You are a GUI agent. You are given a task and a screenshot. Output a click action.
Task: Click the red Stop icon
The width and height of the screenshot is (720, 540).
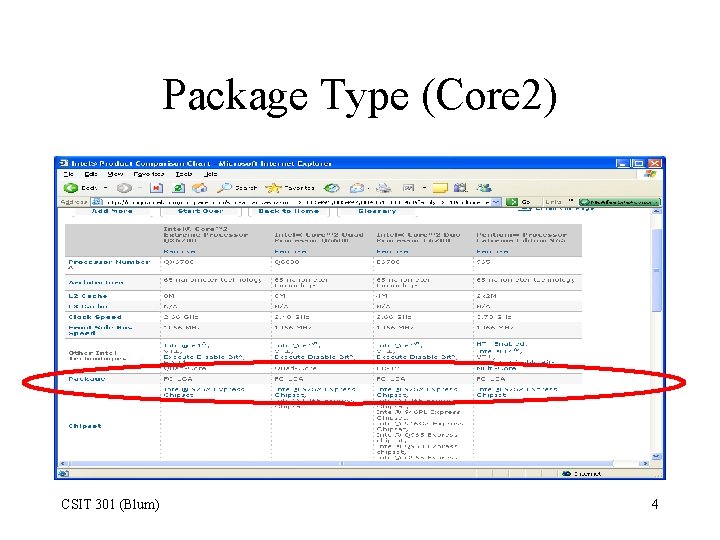pyautogui.click(x=157, y=188)
